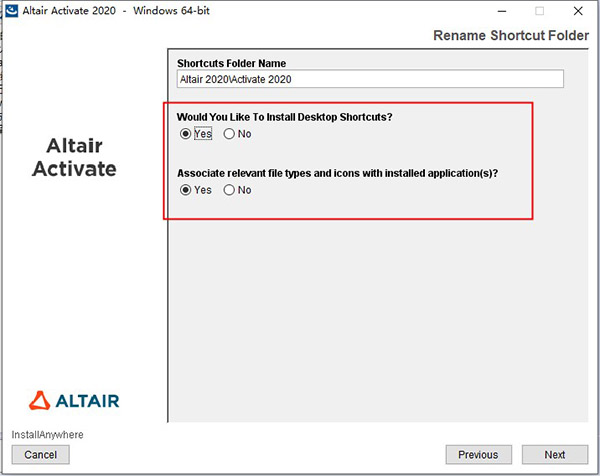The height and width of the screenshot is (476, 600).
Task: Choose Yes to associate file types
Action: pyautogui.click(x=185, y=190)
